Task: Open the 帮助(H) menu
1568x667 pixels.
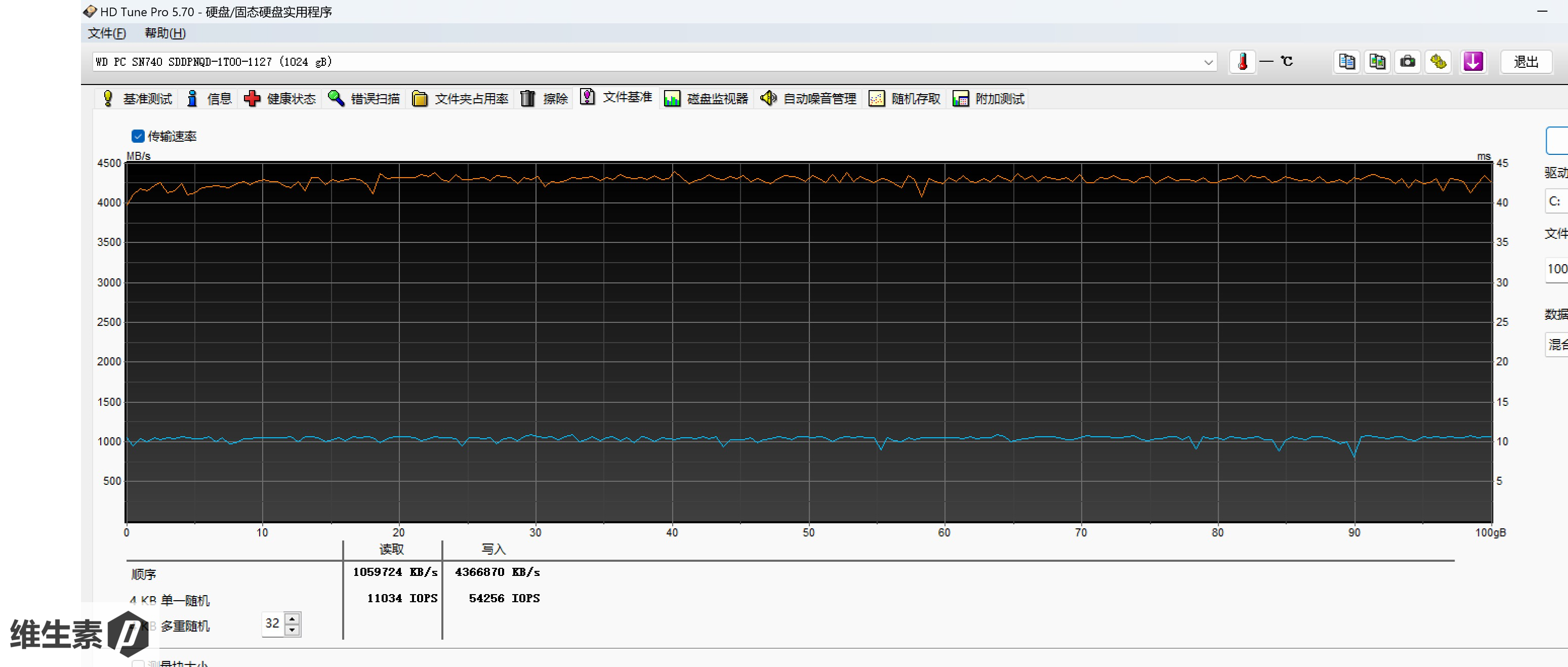Action: pyautogui.click(x=165, y=33)
